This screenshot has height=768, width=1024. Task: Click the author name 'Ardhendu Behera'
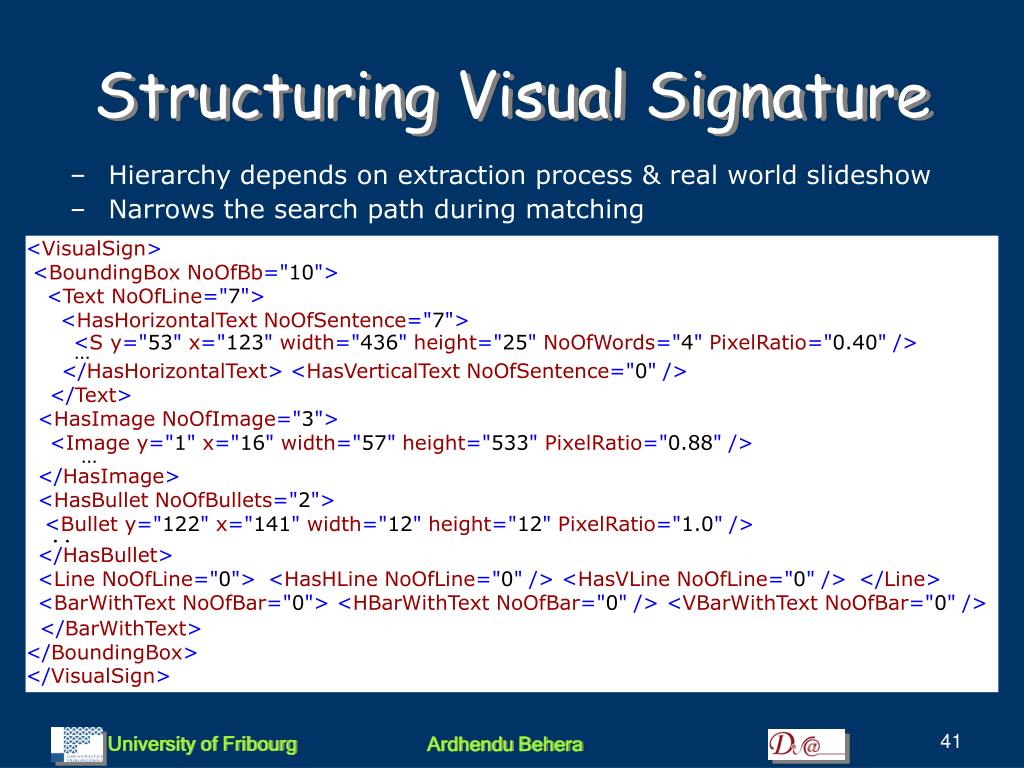(505, 744)
